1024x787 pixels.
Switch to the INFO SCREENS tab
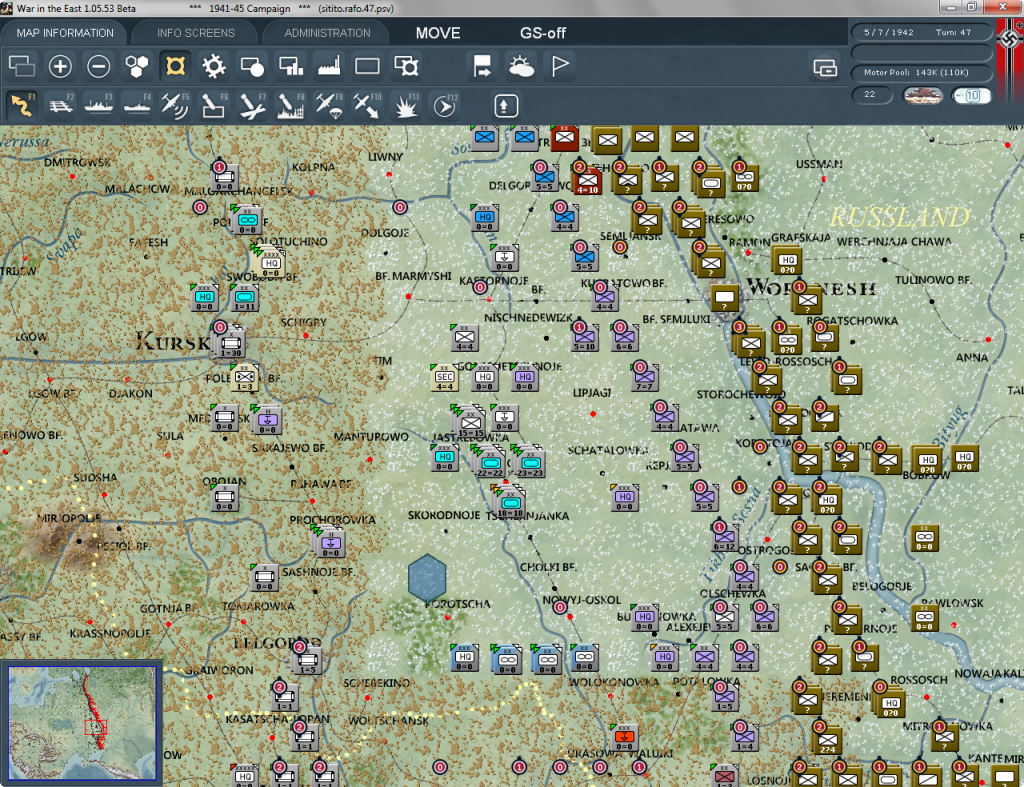pos(195,33)
